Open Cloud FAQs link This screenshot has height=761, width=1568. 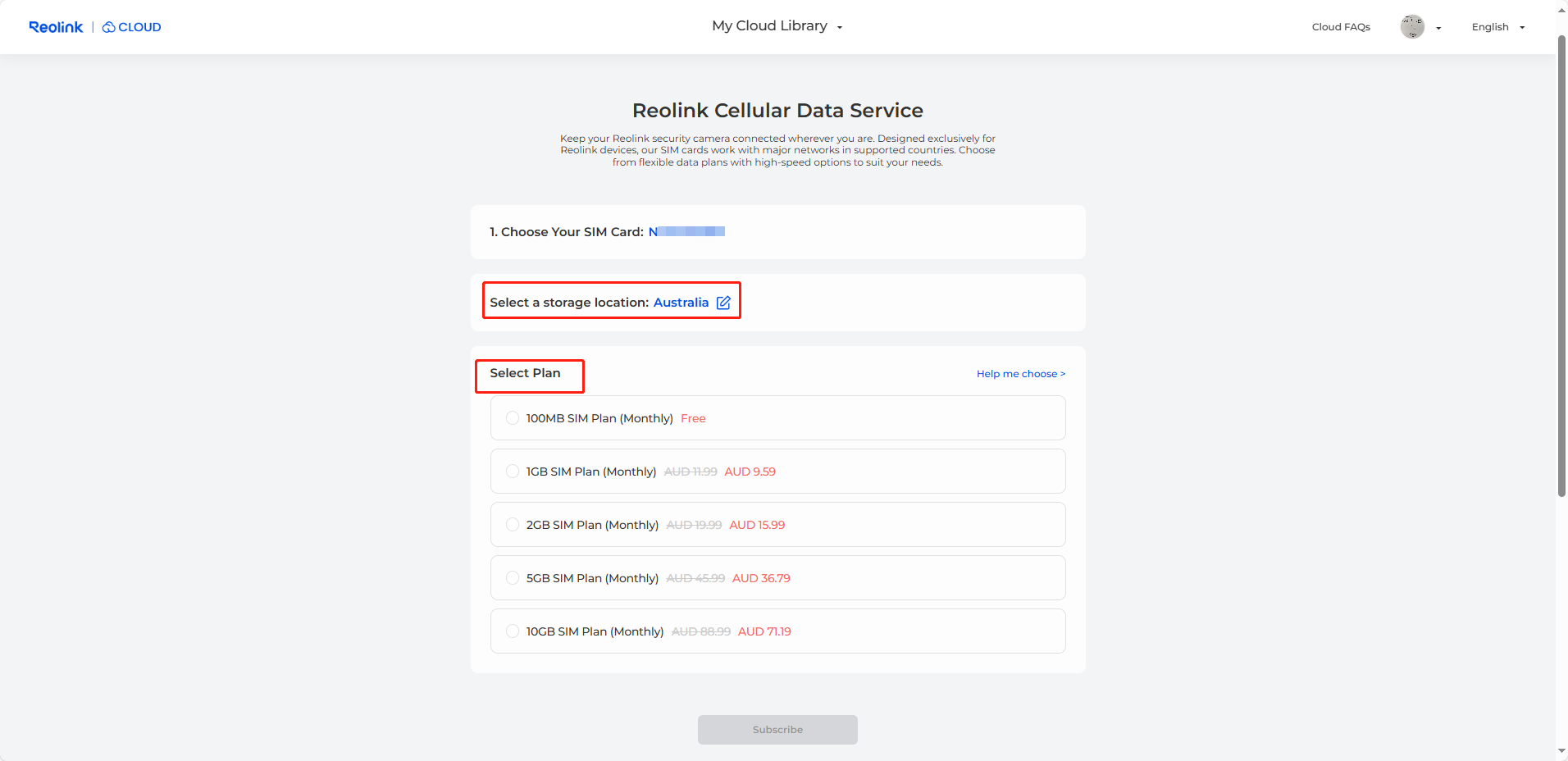[x=1341, y=27]
